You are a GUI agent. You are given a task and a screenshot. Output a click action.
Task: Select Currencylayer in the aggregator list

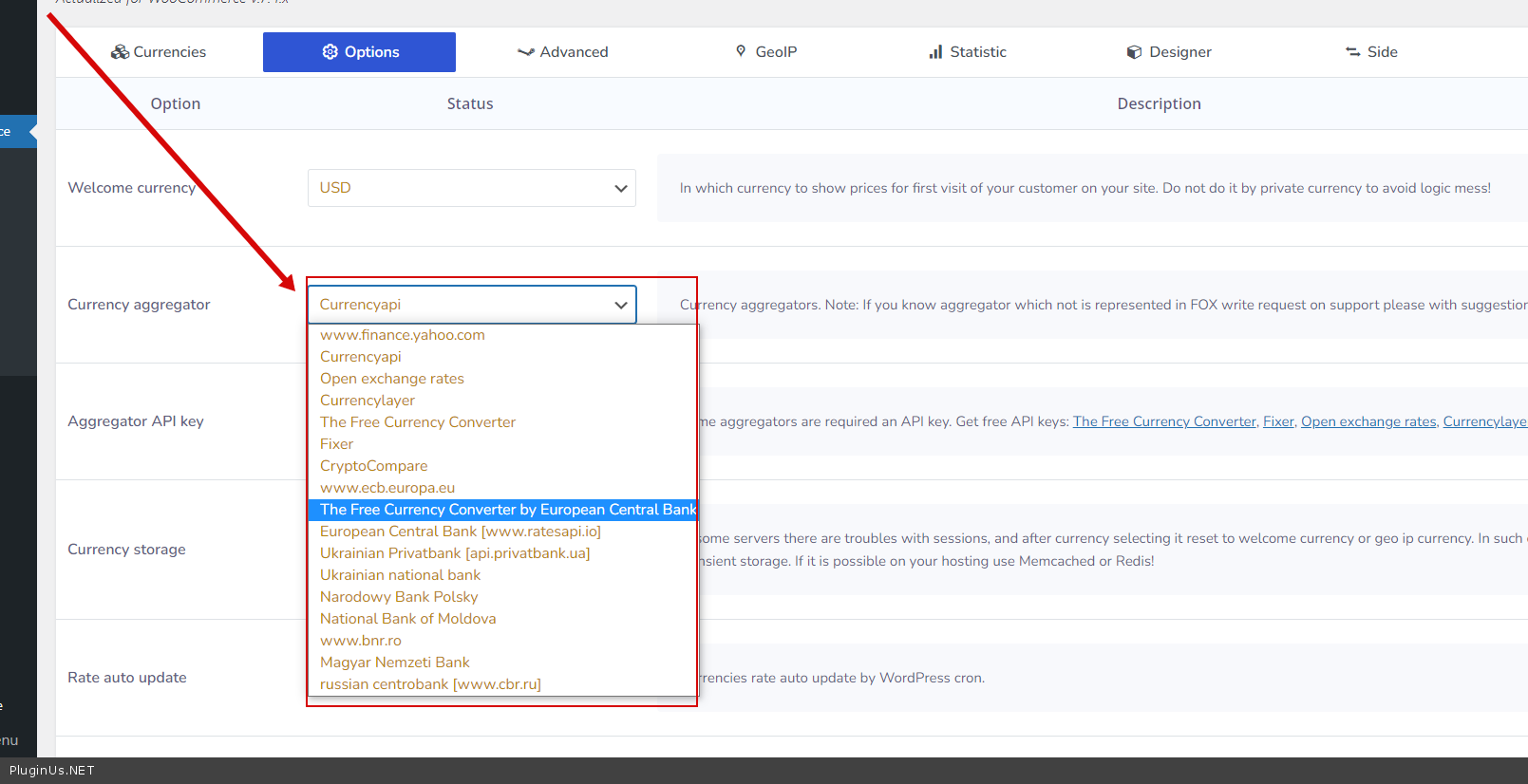click(367, 401)
